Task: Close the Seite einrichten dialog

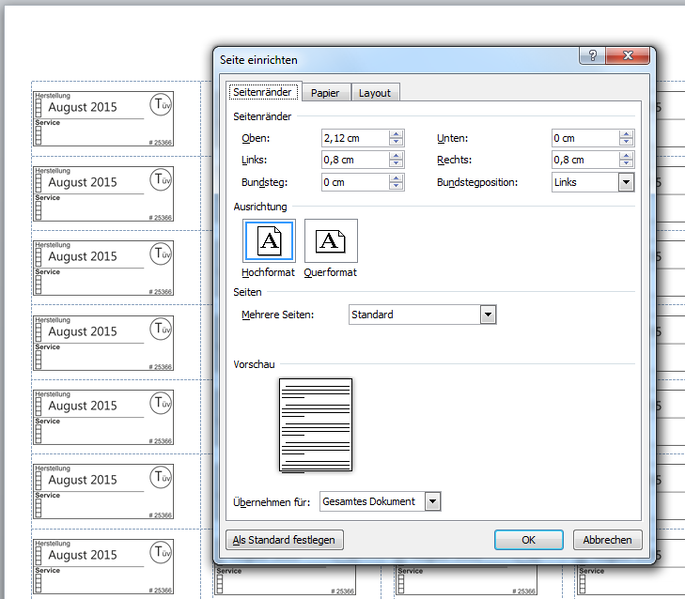Action: [x=628, y=57]
